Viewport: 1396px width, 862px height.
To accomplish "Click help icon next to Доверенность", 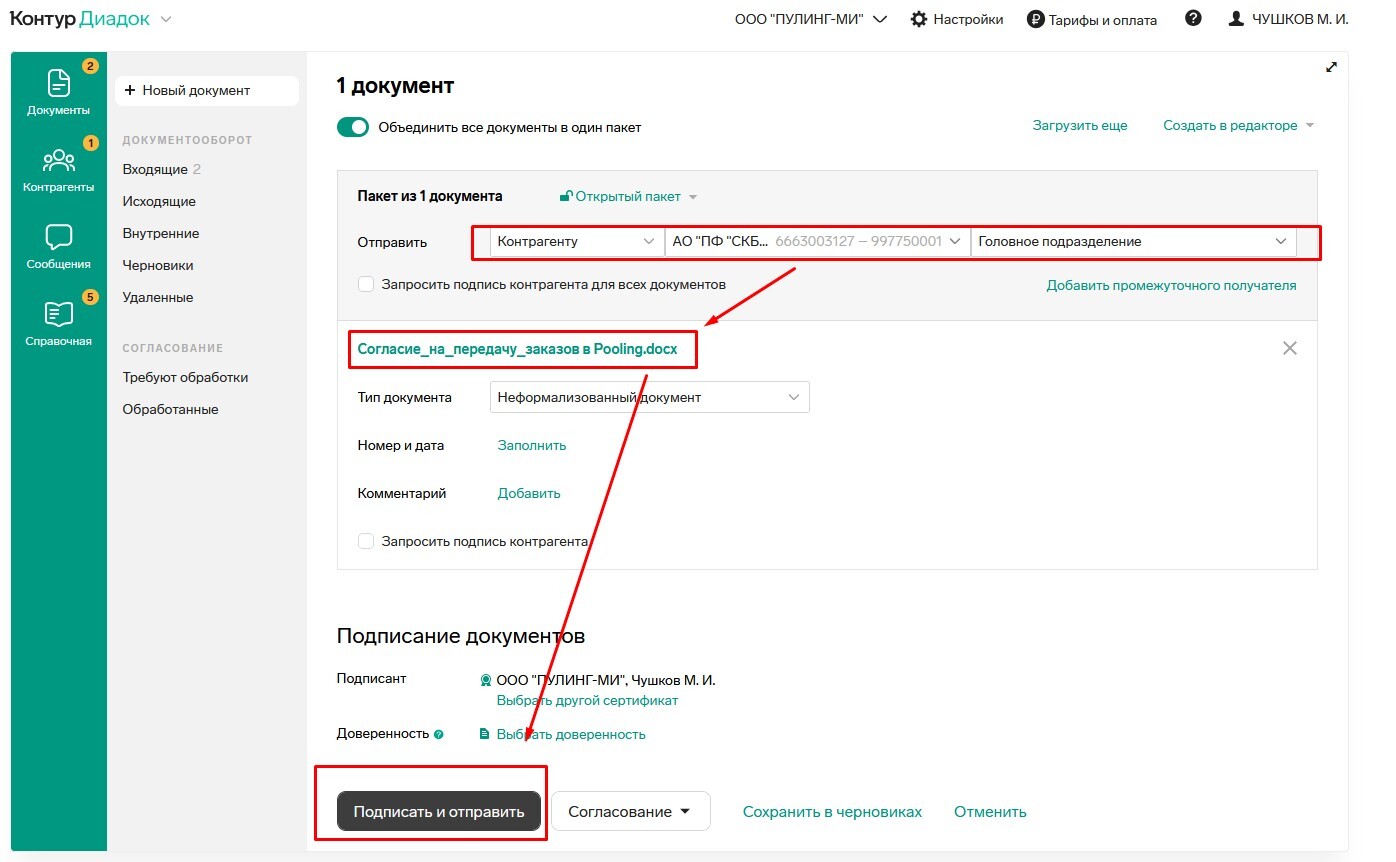I will click(438, 735).
